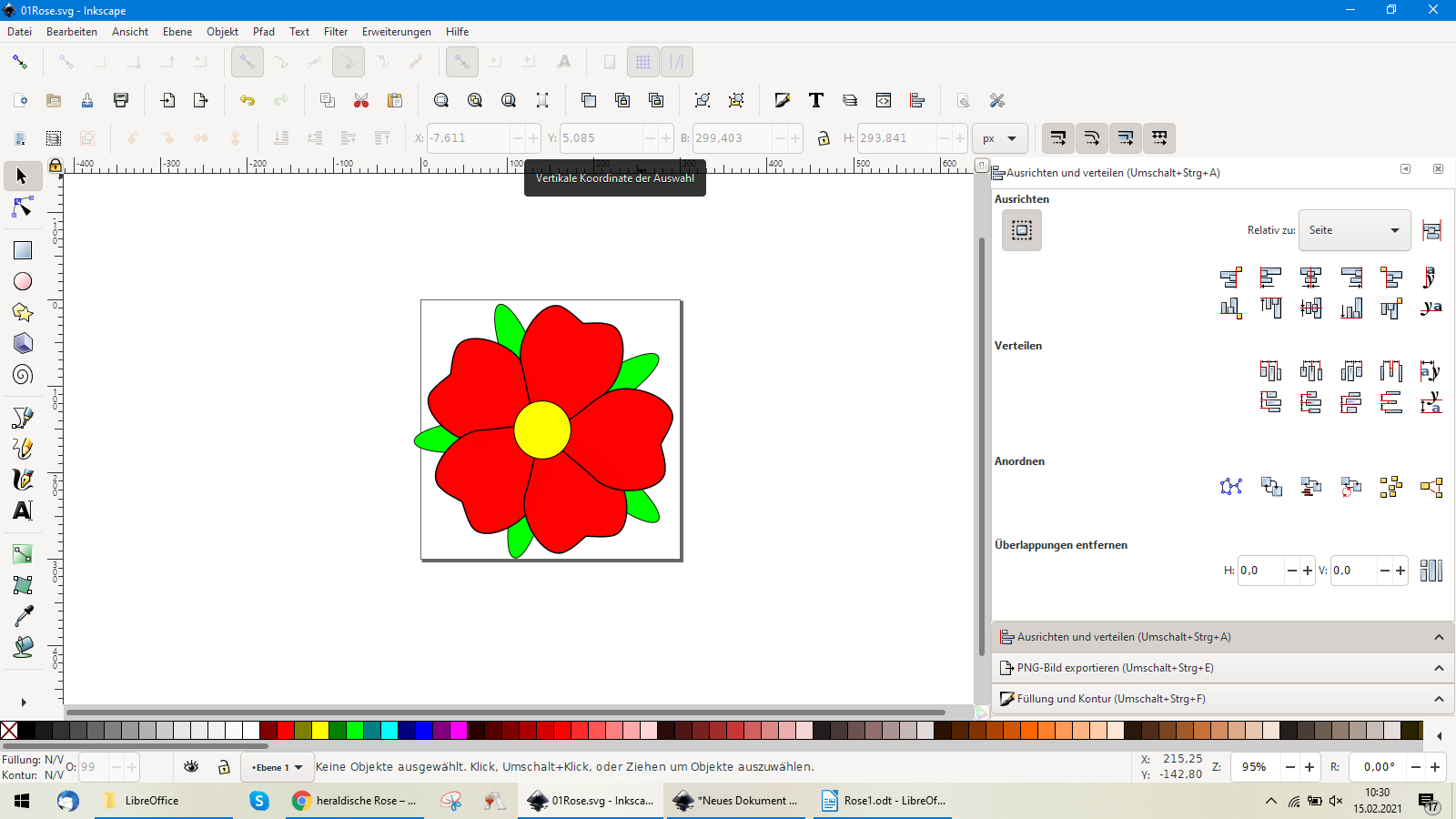1456x819 pixels.
Task: Pick the yellow swatch in the palette
Action: coord(320,730)
